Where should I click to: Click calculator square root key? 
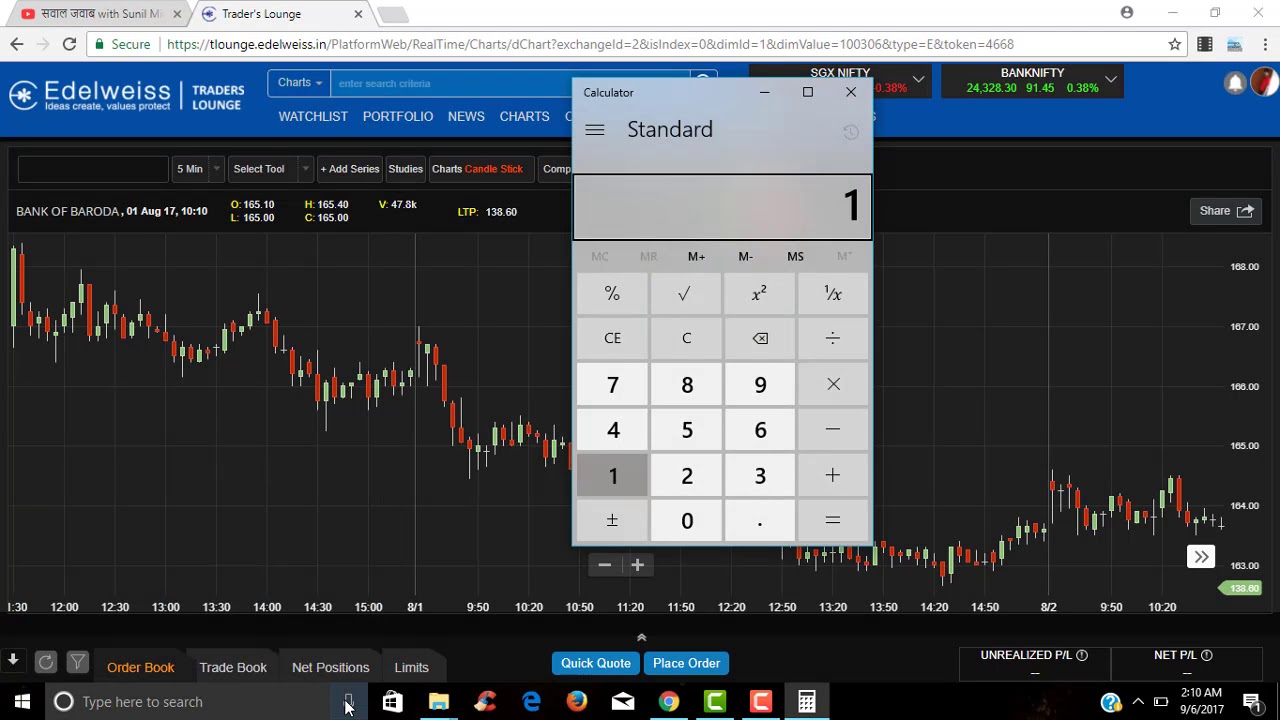click(685, 294)
